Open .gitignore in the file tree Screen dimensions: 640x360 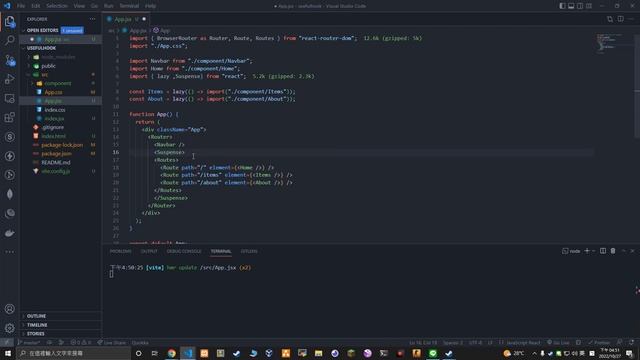tap(53, 127)
